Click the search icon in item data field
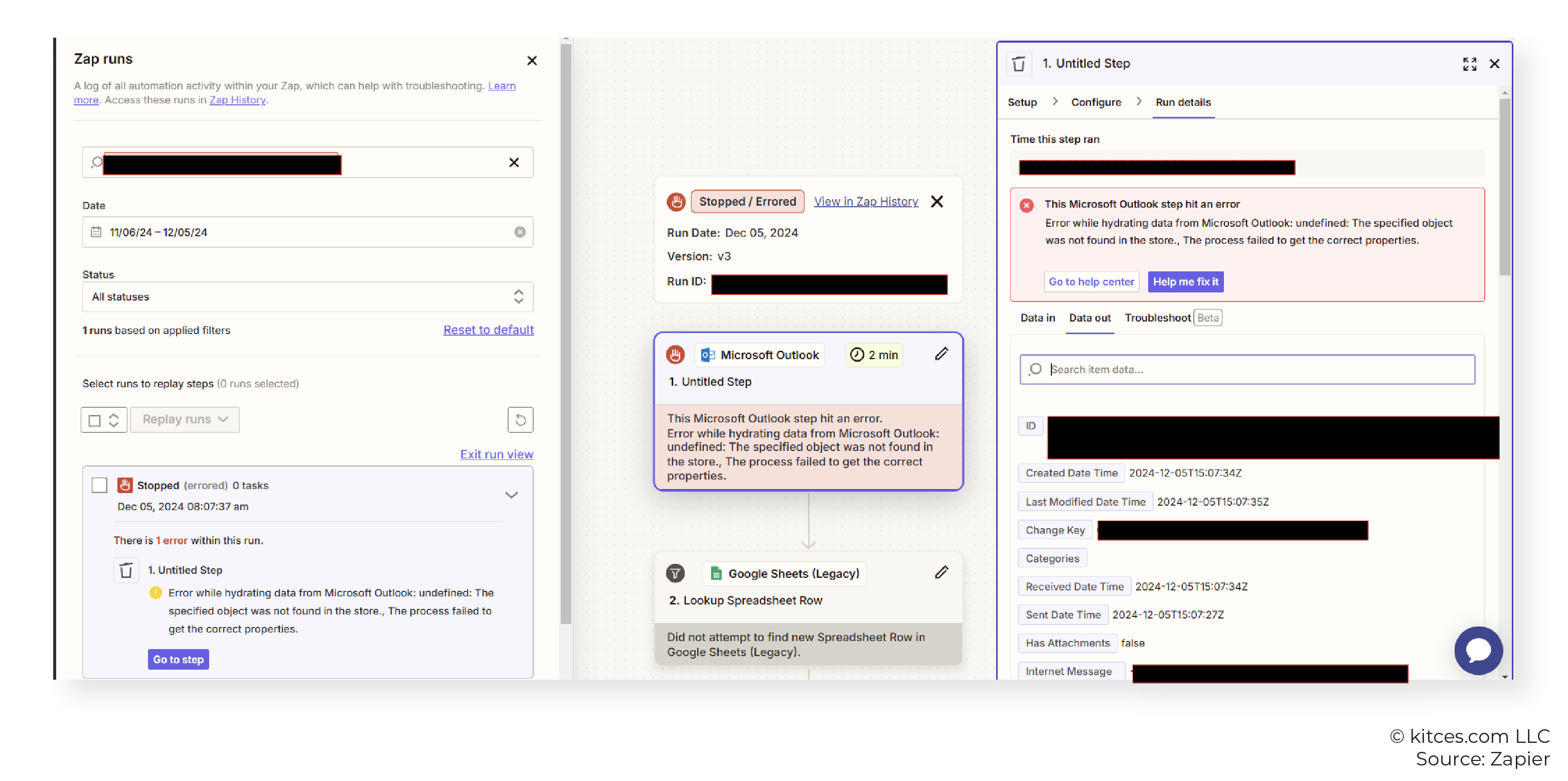The height and width of the screenshot is (781, 1568). click(1035, 370)
